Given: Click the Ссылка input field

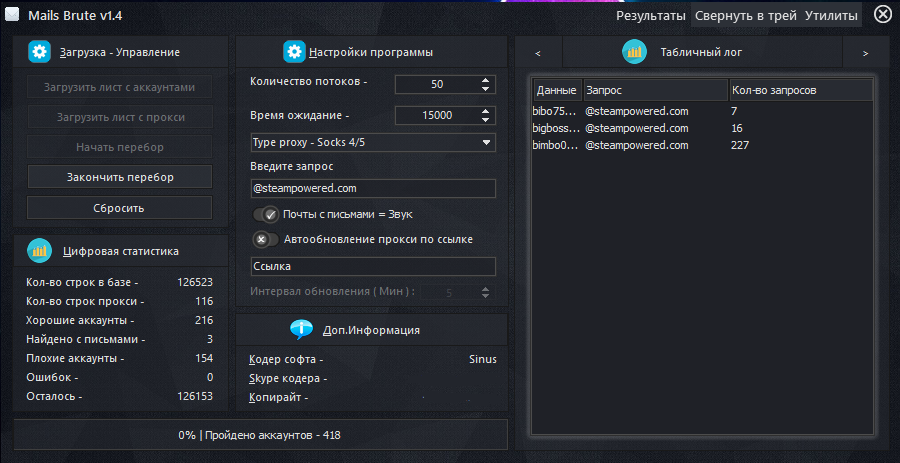Looking at the screenshot, I should 373,266.
